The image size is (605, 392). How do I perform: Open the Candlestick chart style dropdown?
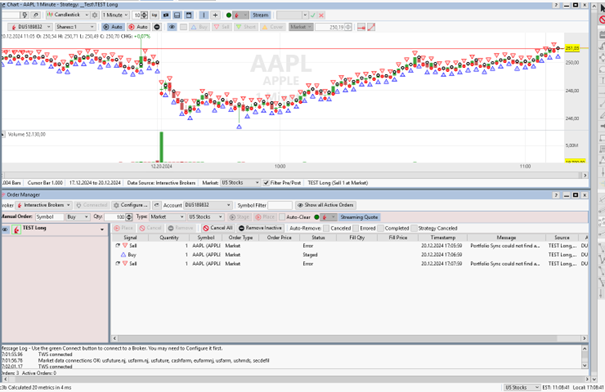tap(68, 15)
